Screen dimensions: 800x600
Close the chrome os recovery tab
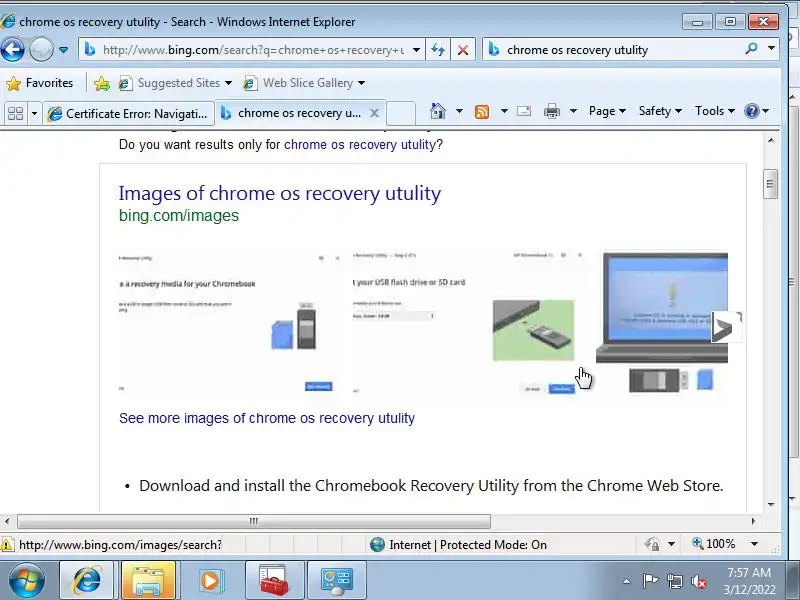click(374, 113)
